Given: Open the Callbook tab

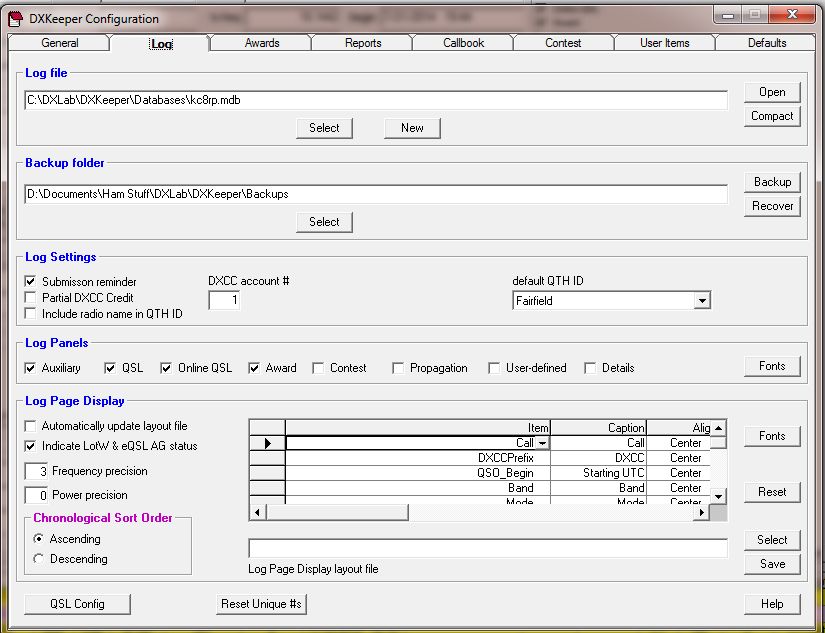Looking at the screenshot, I should tap(463, 43).
